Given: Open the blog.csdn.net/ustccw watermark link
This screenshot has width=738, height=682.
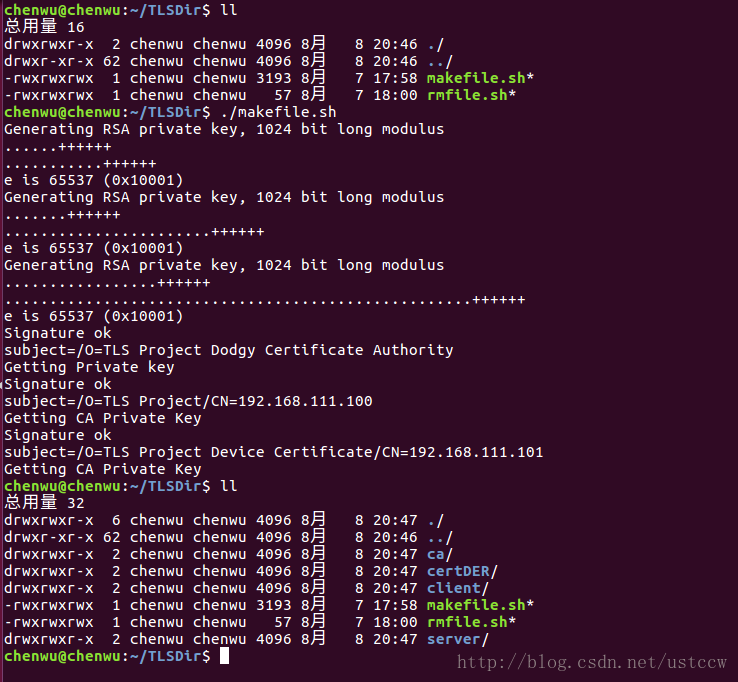Looking at the screenshot, I should (593, 662).
